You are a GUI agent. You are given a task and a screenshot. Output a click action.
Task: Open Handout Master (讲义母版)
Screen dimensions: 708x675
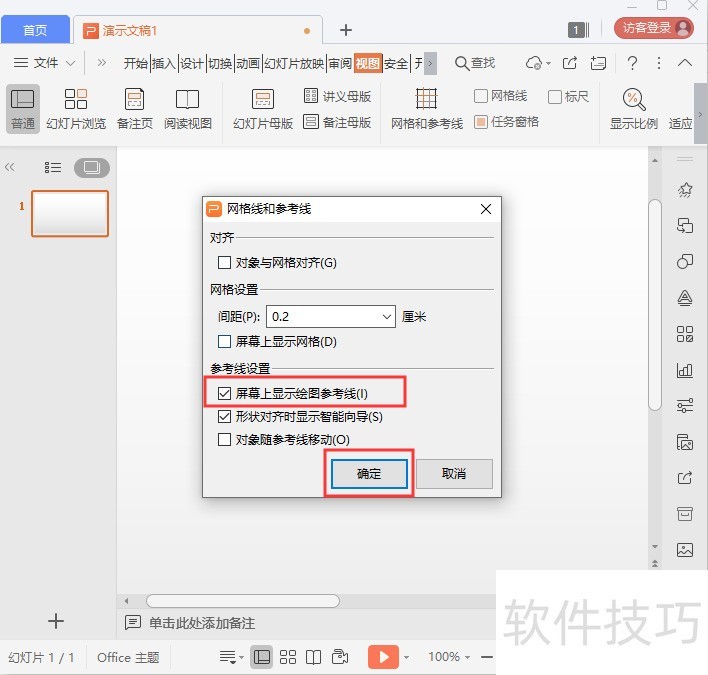[x=337, y=96]
